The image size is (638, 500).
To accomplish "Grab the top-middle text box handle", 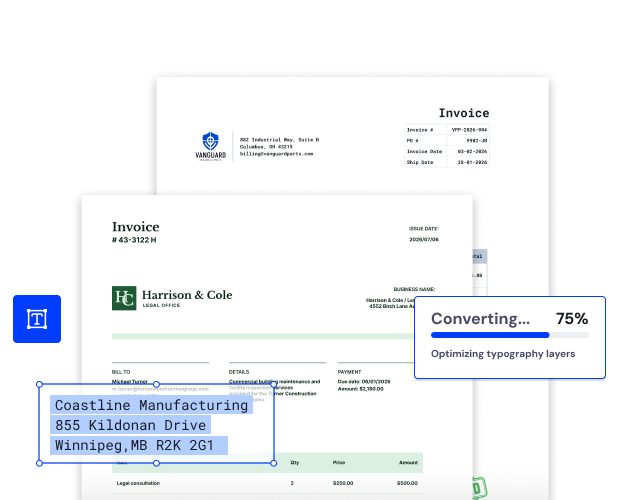I will click(x=156, y=384).
